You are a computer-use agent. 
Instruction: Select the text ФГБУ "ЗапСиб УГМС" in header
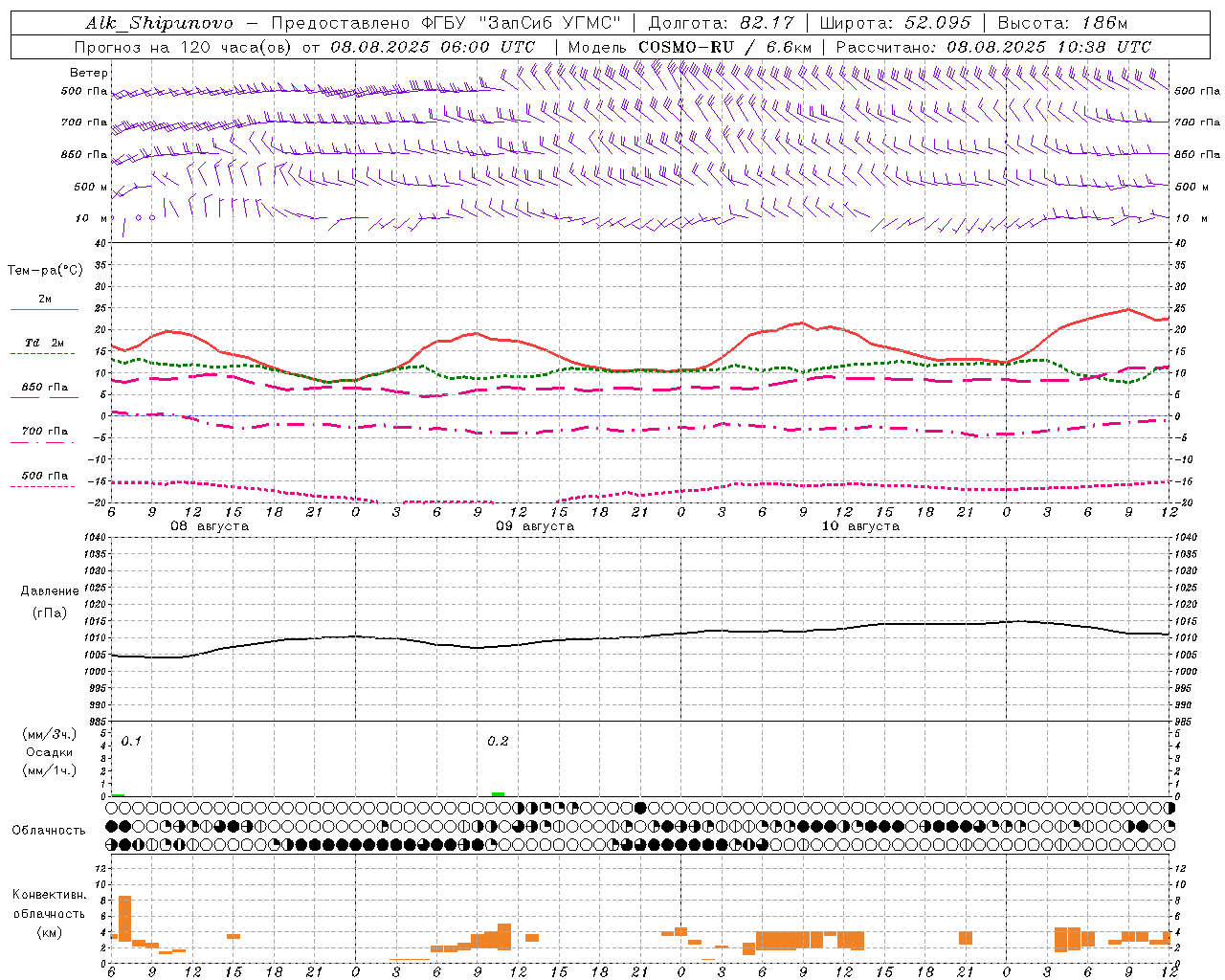pos(522,23)
